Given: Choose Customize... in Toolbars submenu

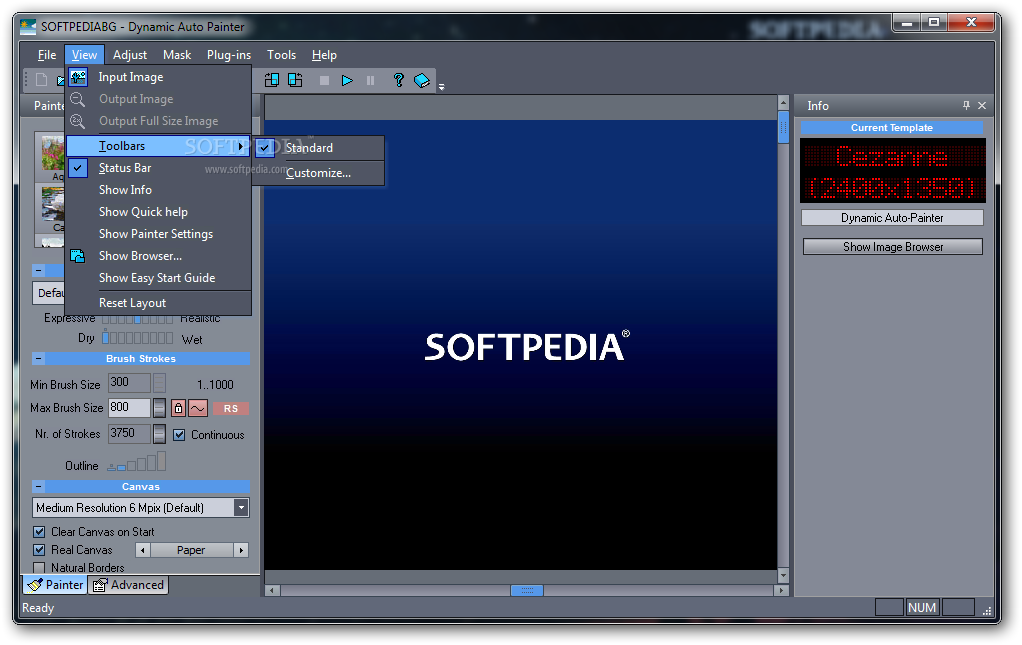Looking at the screenshot, I should tap(318, 173).
